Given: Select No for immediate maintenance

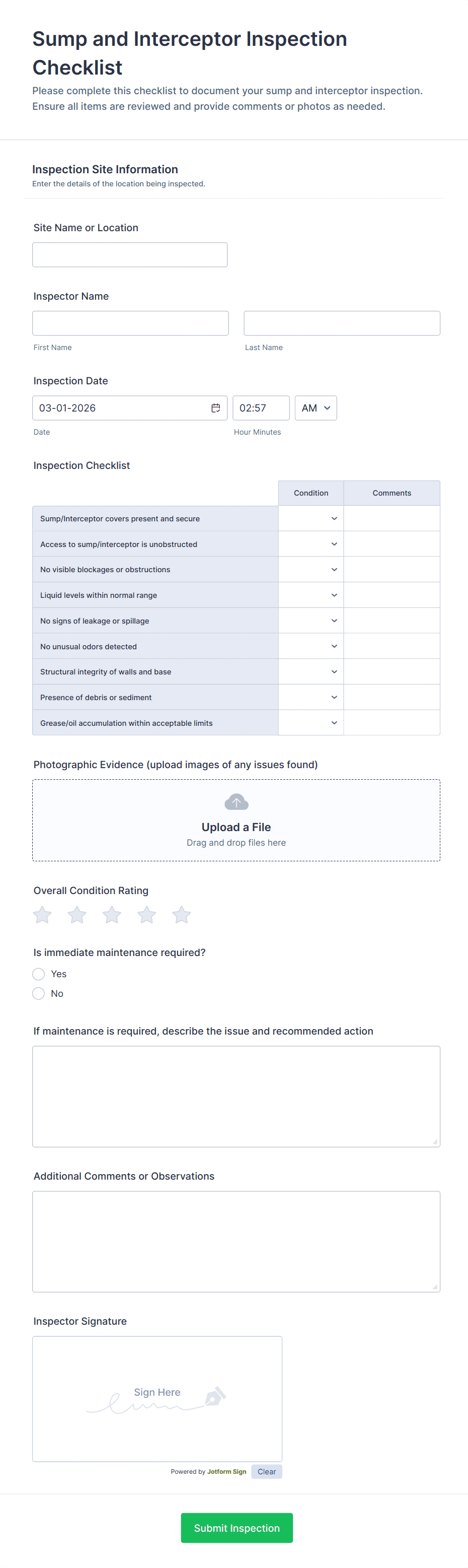Looking at the screenshot, I should click(39, 993).
